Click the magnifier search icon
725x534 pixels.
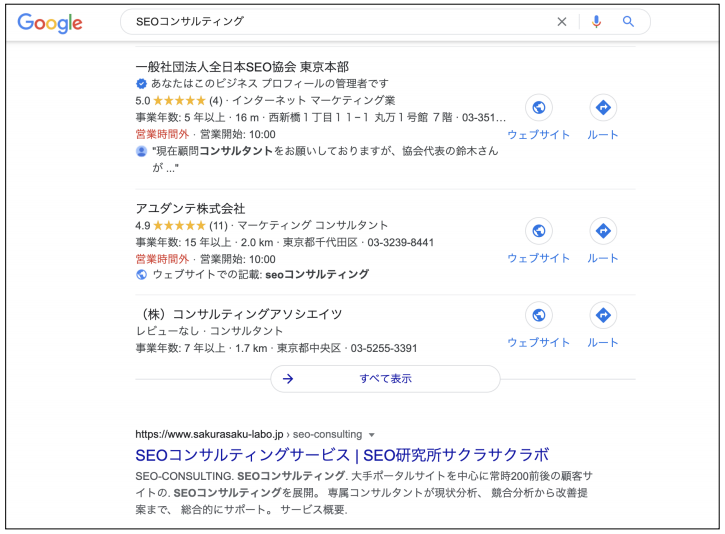pos(628,21)
